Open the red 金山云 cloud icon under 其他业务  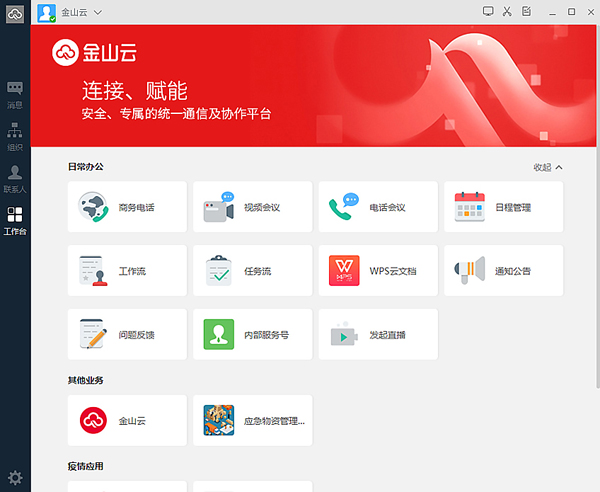[x=93, y=420]
